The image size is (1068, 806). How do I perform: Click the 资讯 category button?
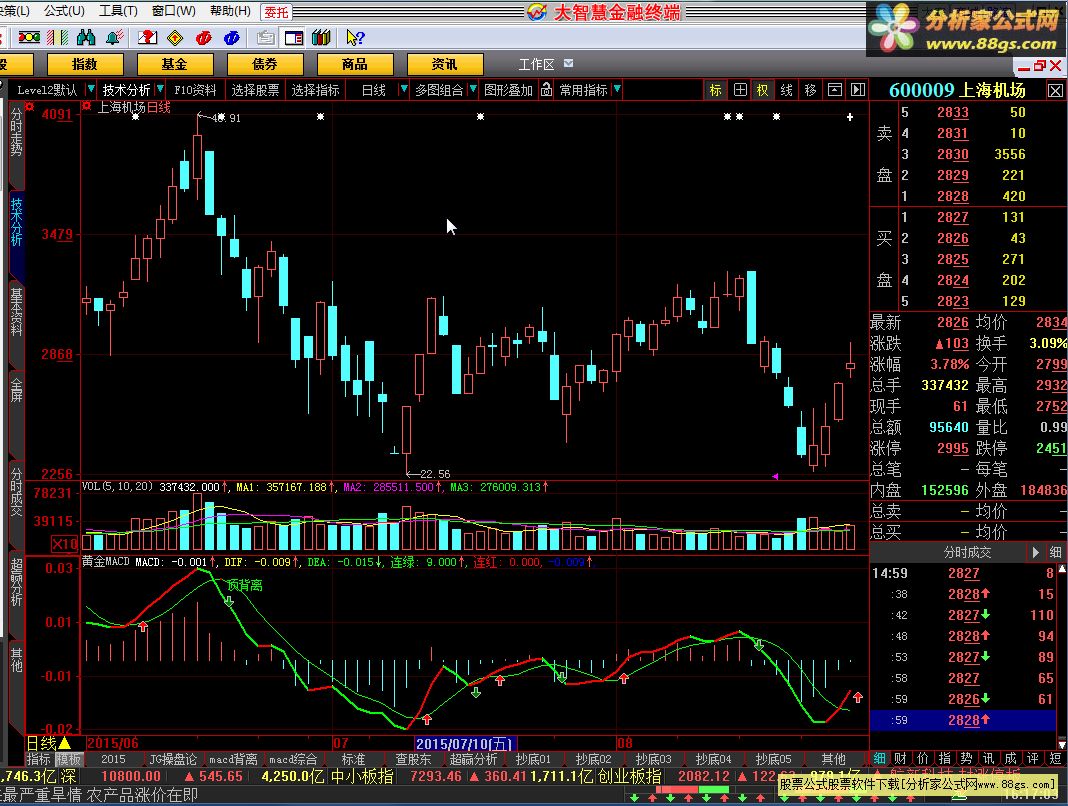click(444, 64)
